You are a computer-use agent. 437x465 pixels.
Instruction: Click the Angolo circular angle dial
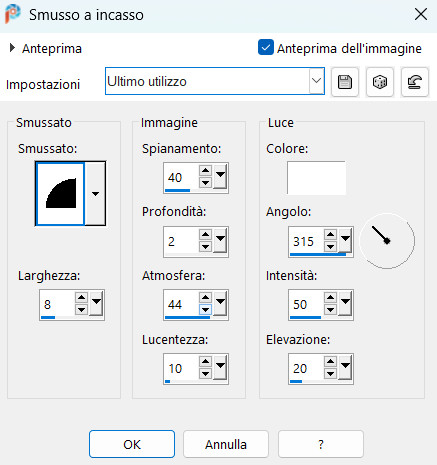[387, 241]
